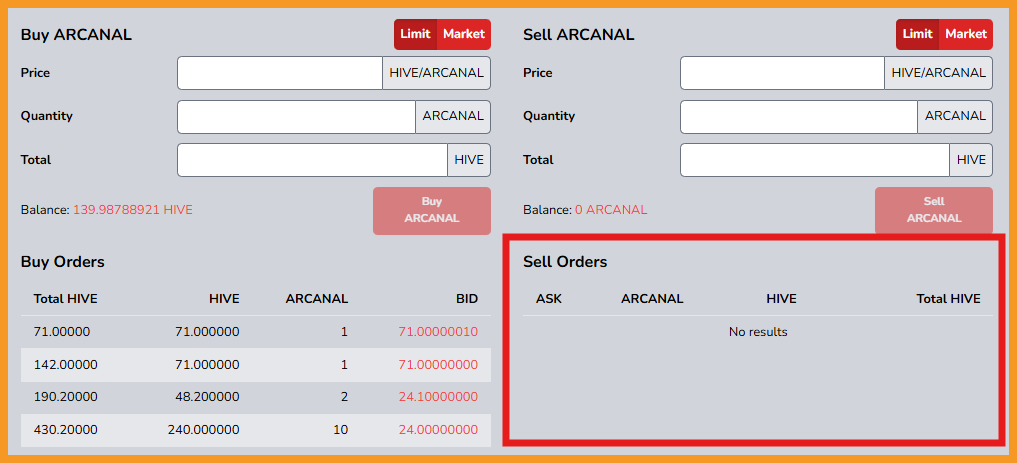The width and height of the screenshot is (1017, 463).
Task: Select the 24.00000000 bid price
Action: pos(438,430)
